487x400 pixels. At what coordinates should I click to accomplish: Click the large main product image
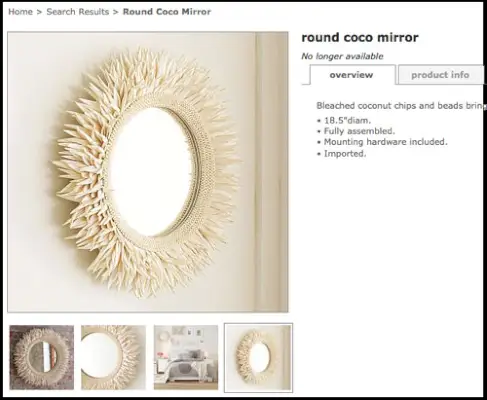(148, 172)
